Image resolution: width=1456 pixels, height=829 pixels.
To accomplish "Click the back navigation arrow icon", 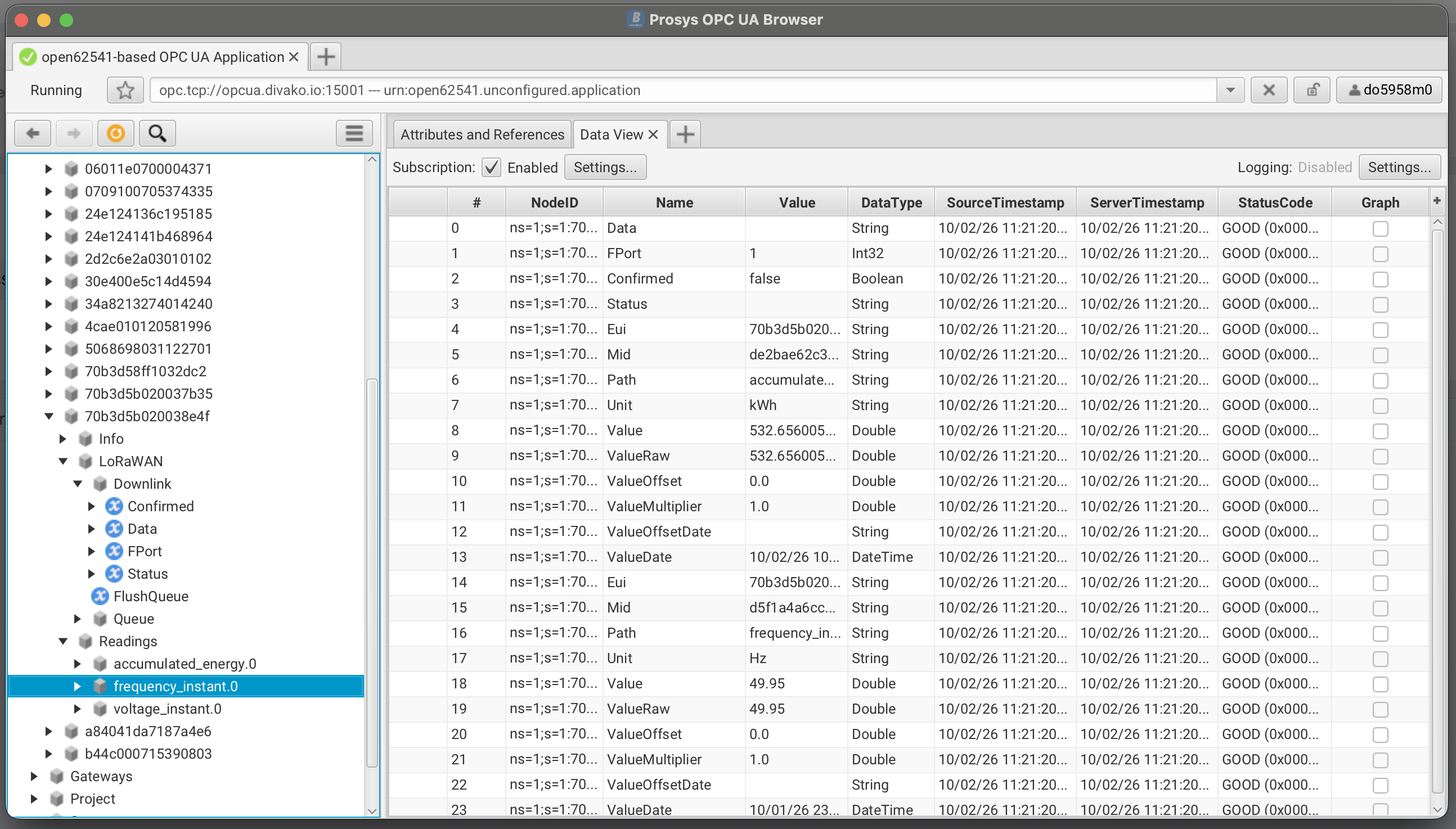I will point(33,133).
